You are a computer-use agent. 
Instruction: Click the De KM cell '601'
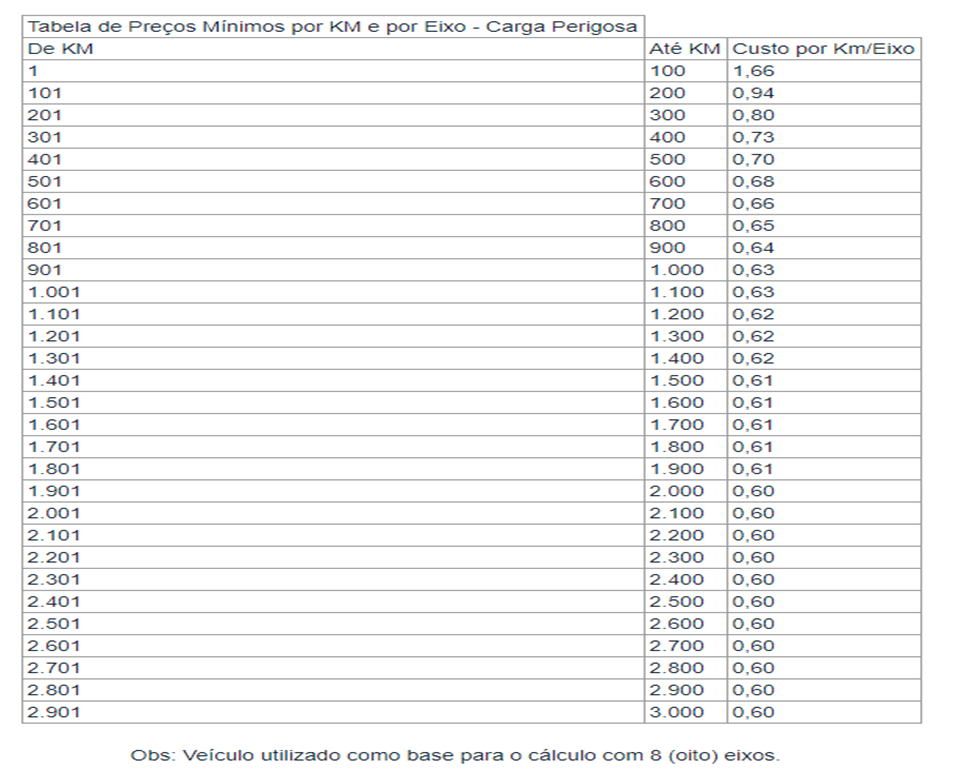(x=333, y=204)
